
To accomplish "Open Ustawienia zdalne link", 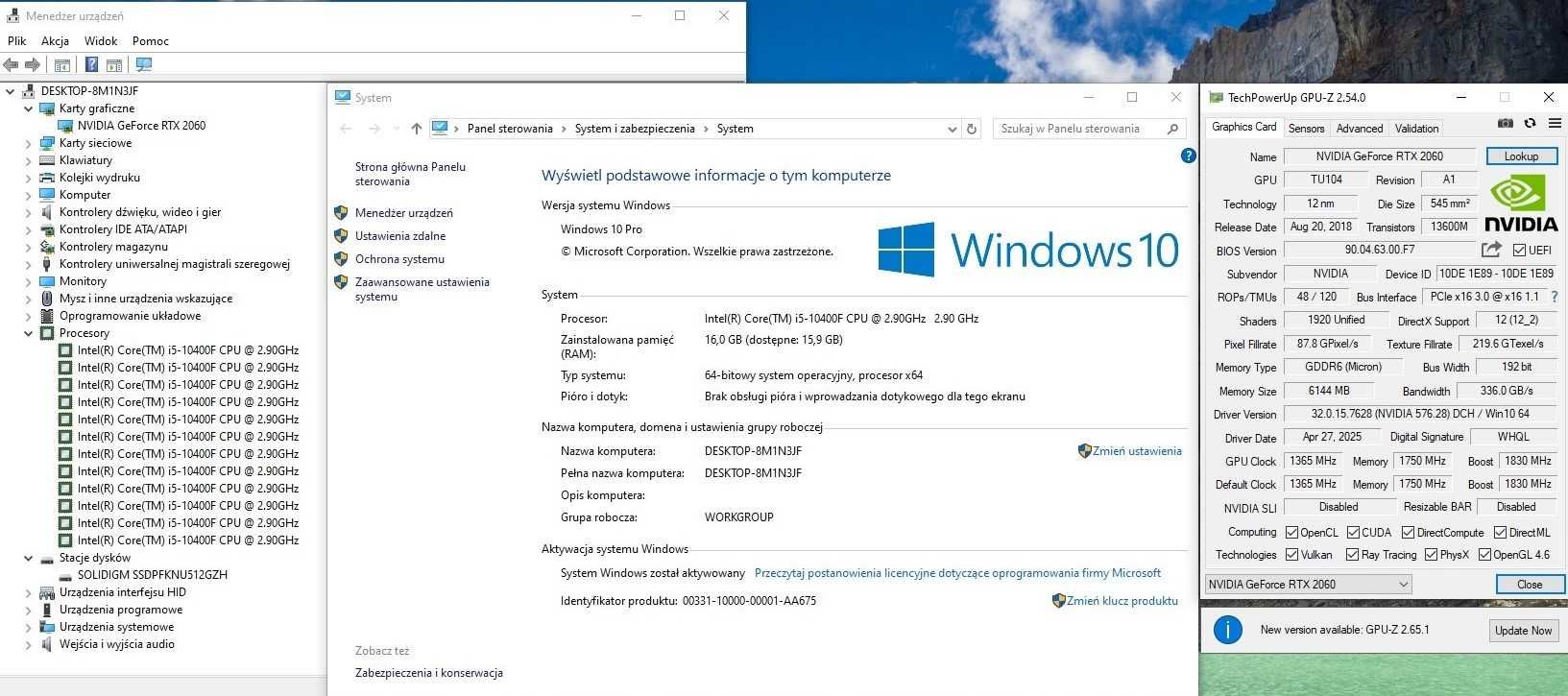I will tap(400, 236).
